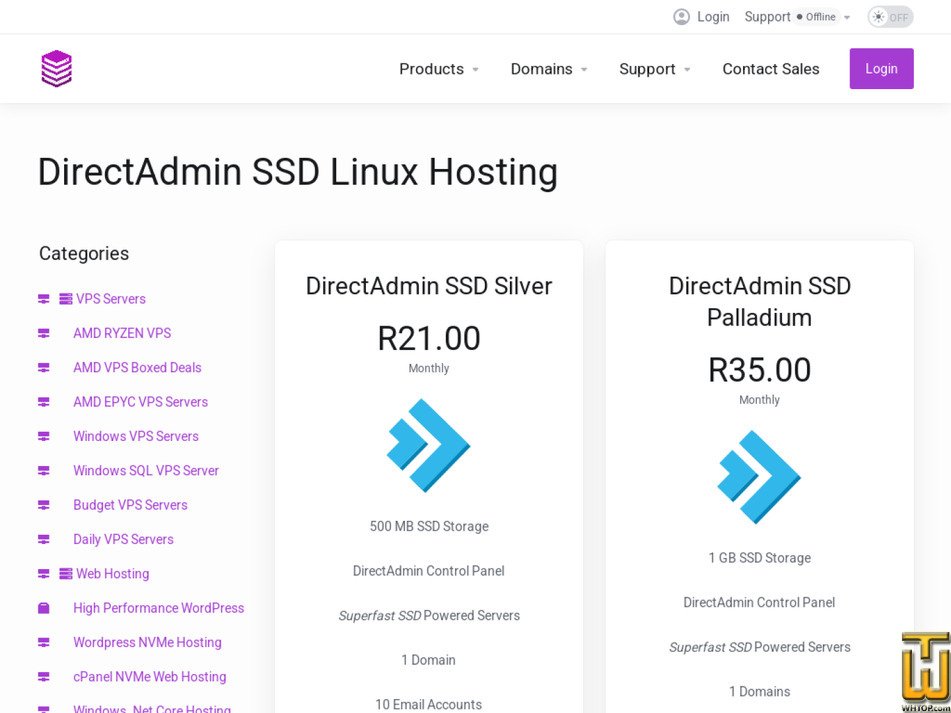Click the box icon beside High Performance WordPress
This screenshot has width=951, height=713.
tap(44, 608)
